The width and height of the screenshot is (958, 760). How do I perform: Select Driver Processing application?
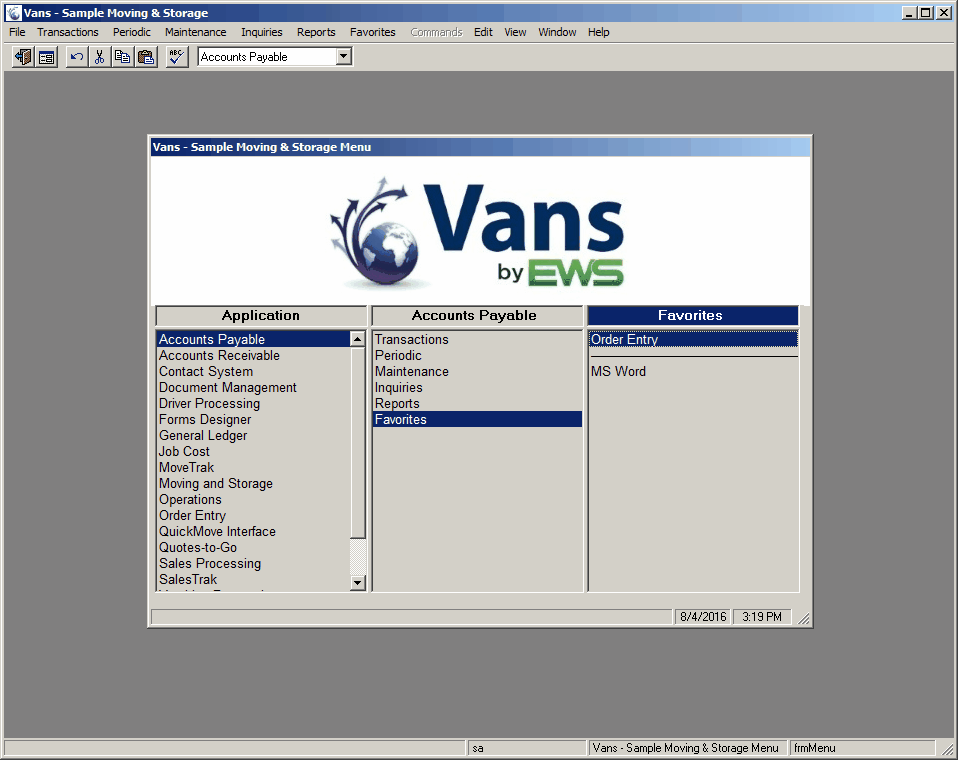pos(254,403)
